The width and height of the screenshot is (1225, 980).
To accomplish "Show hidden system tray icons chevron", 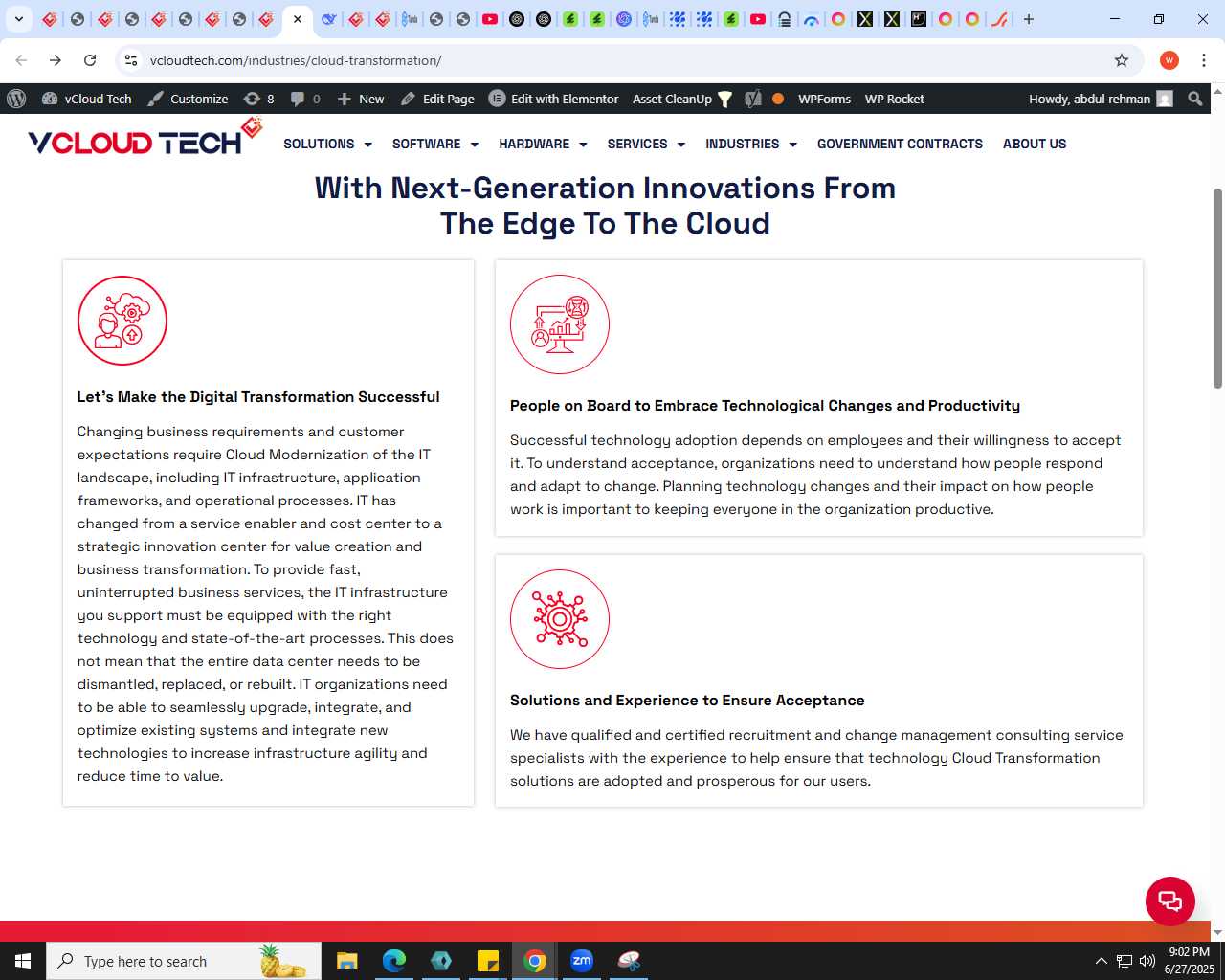I will [x=1101, y=961].
